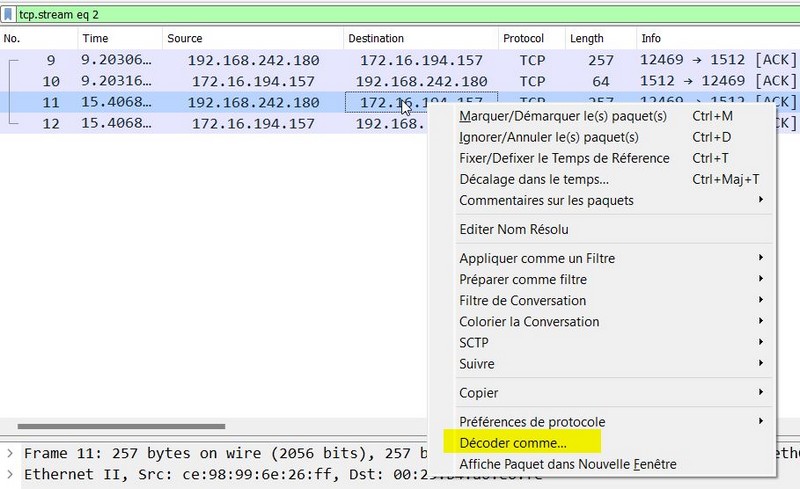The height and width of the screenshot is (489, 800).
Task: Click time 15.4068 of packet 11
Action: click(116, 102)
